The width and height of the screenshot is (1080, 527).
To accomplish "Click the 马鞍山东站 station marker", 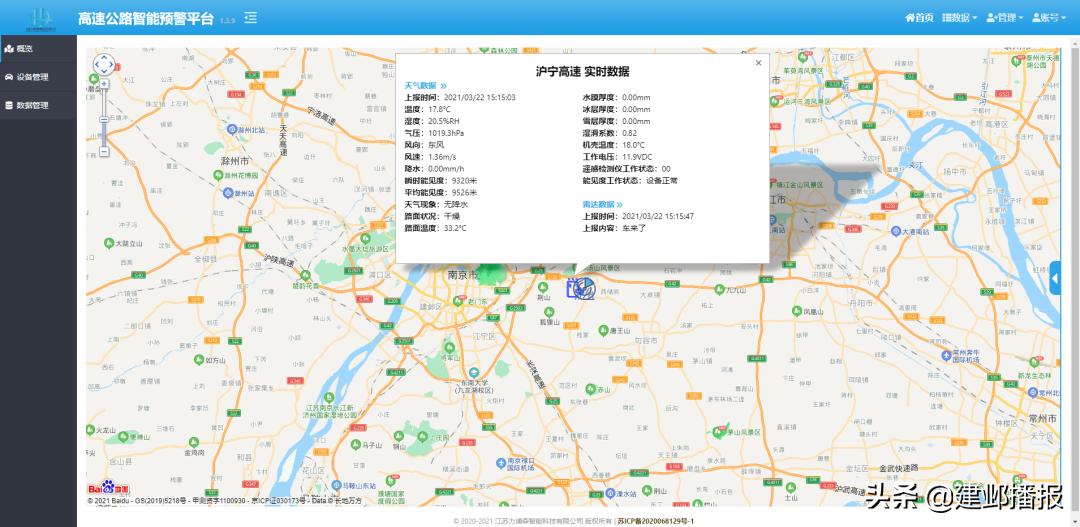I will click(336, 486).
